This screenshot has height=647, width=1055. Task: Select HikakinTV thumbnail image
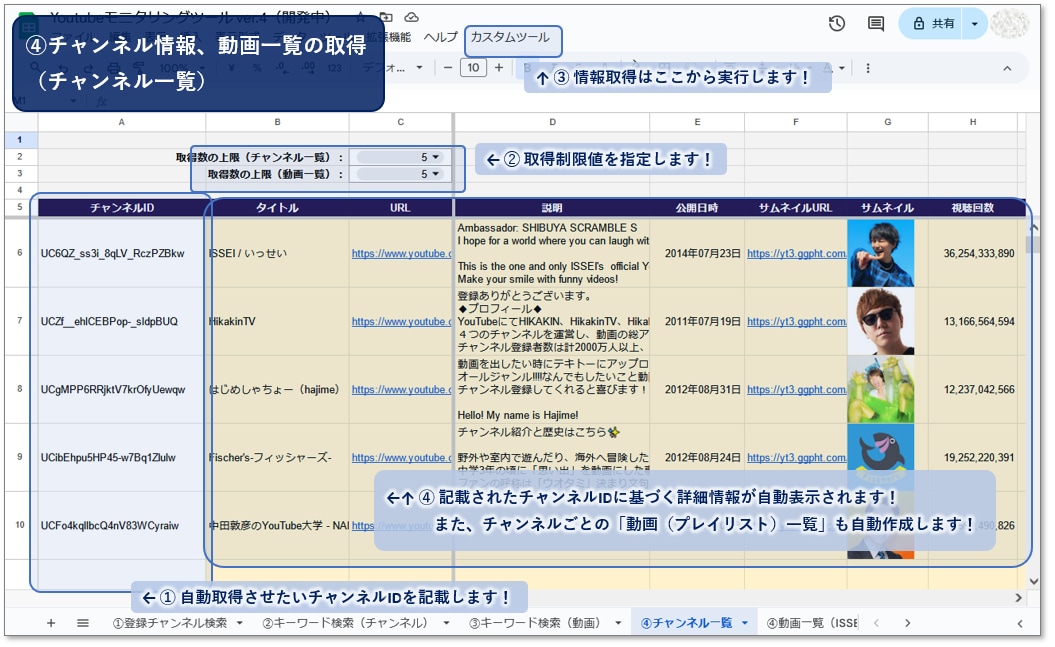[x=881, y=321]
